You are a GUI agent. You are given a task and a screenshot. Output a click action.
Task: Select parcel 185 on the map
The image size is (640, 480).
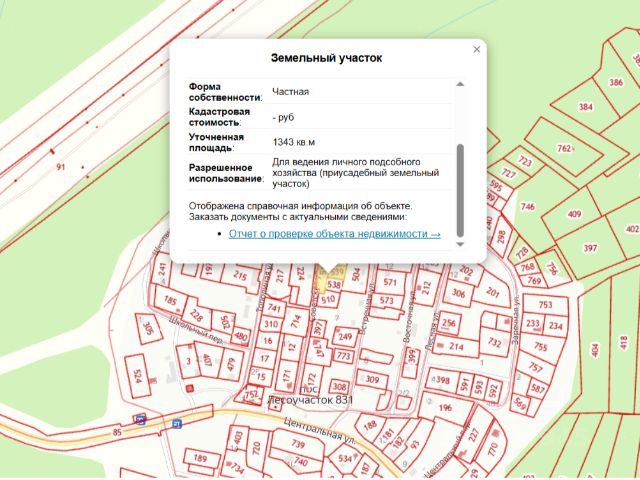point(170,301)
